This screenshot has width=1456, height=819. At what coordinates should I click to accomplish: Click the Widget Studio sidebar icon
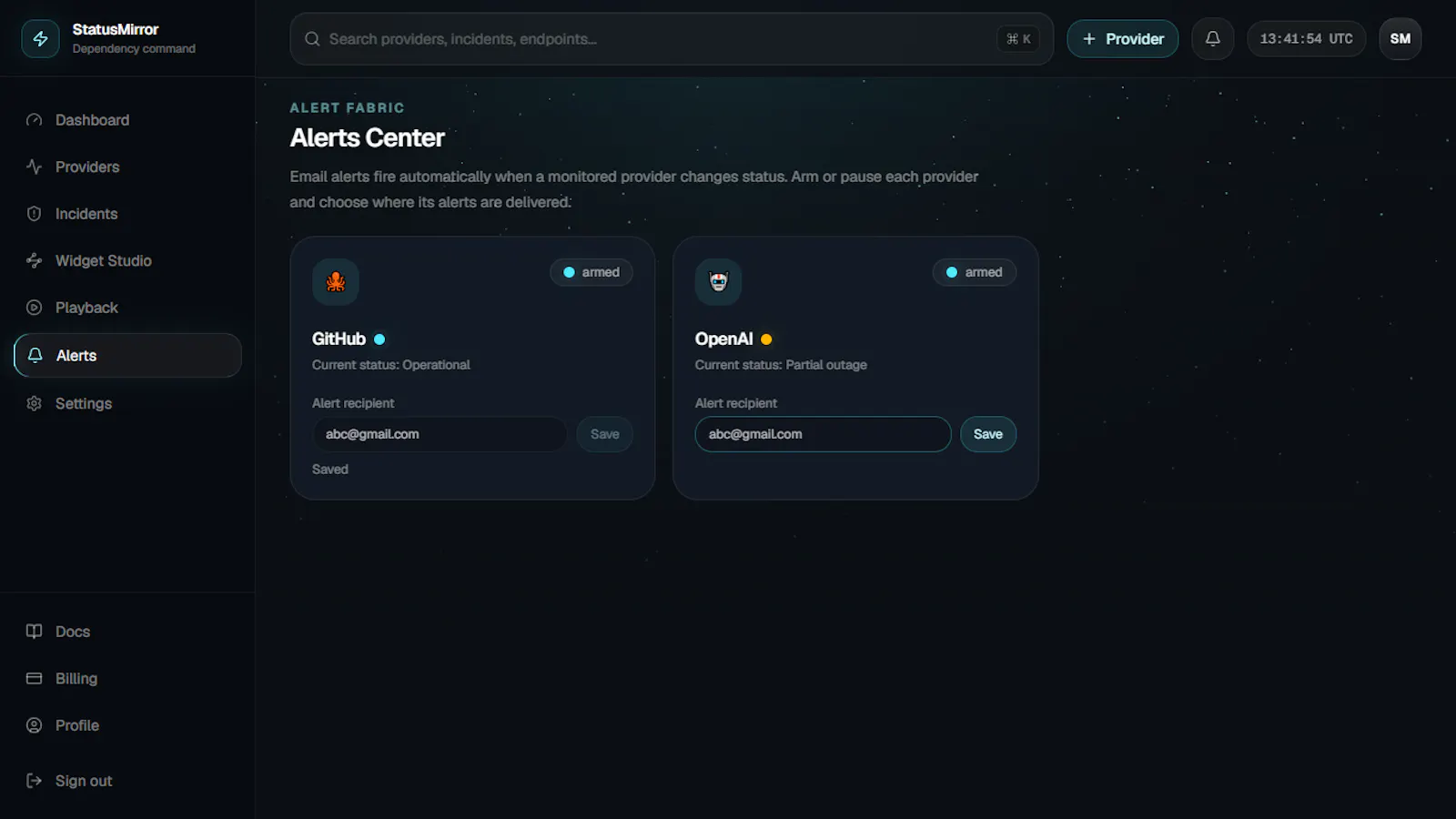pyautogui.click(x=35, y=260)
